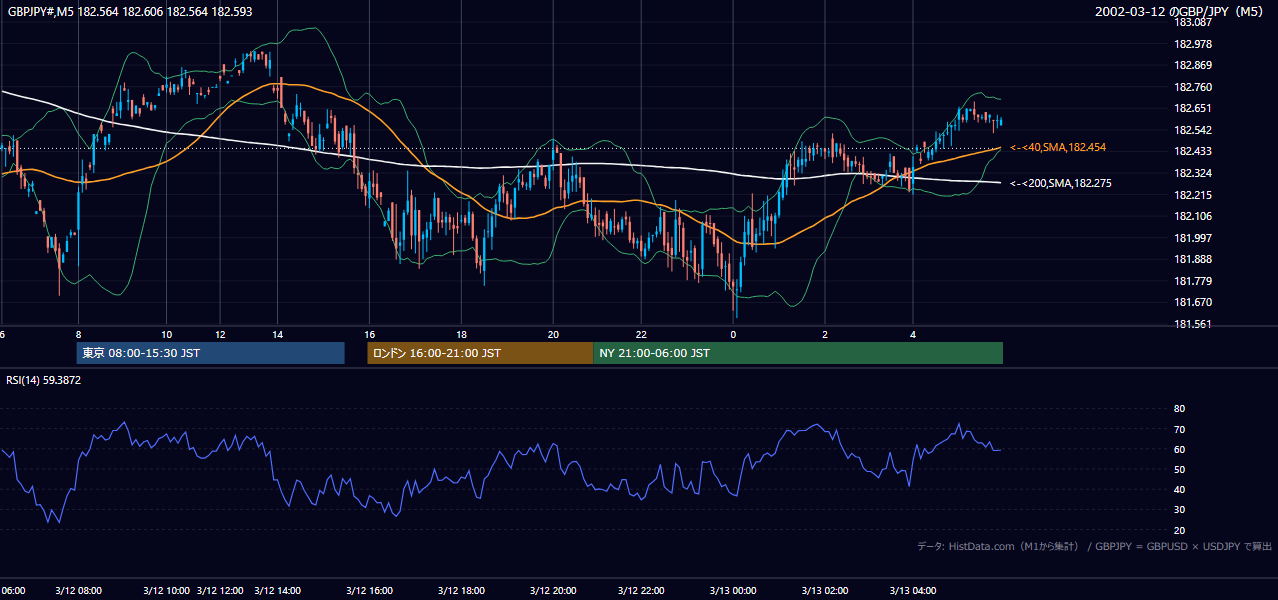
Task: Select the NY 21:00-06:00 JST session bar
Action: (x=798, y=353)
